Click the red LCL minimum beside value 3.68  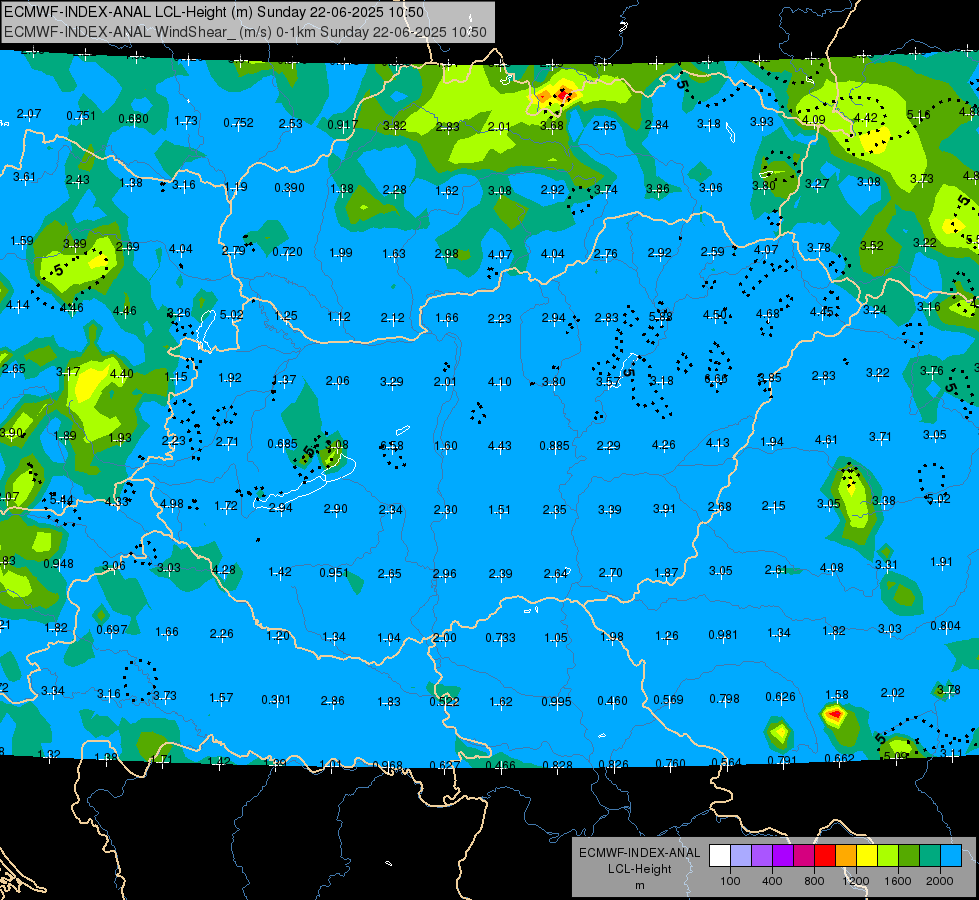click(x=564, y=95)
